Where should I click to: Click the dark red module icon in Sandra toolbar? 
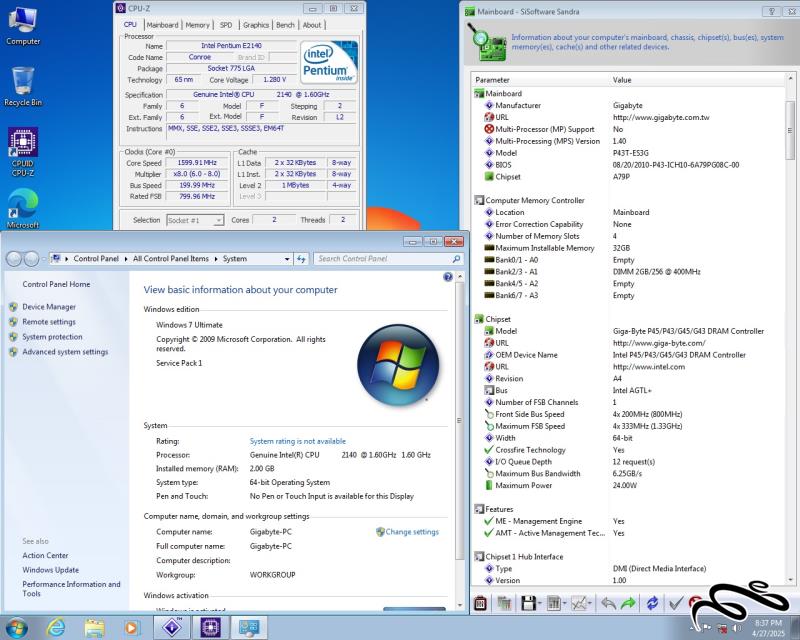(480, 603)
